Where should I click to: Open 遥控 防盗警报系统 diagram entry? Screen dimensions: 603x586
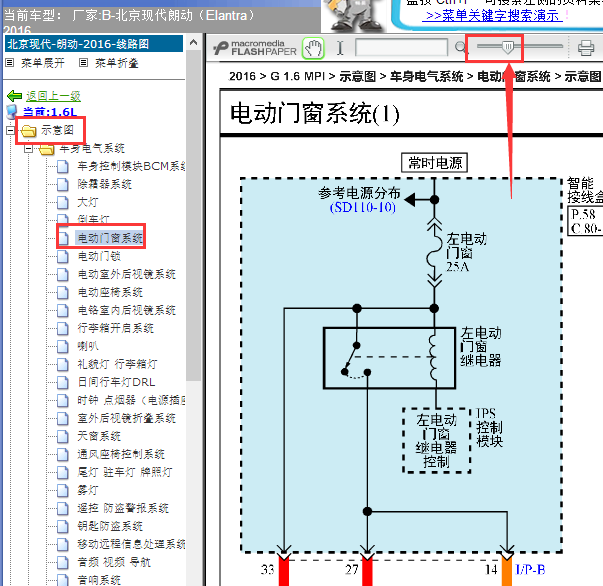point(123,508)
